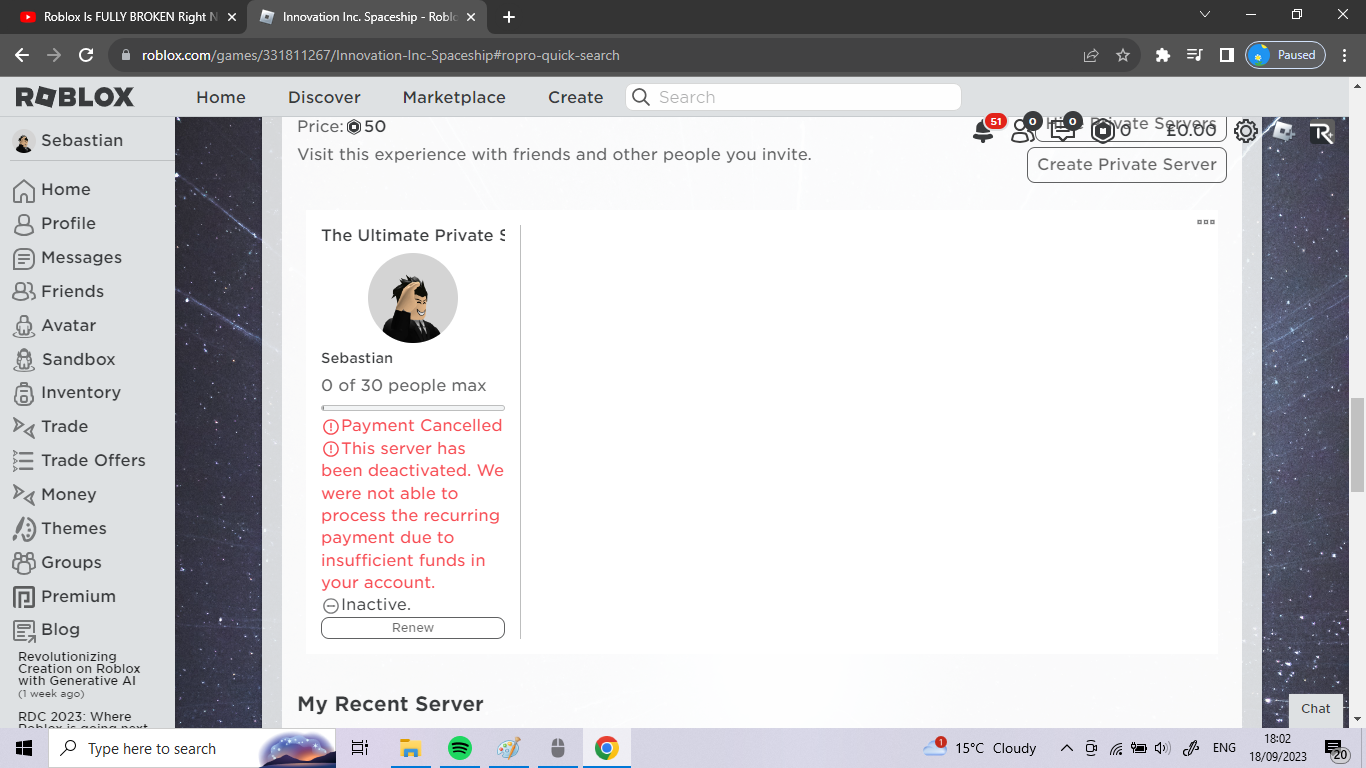Open Discover in top navigation
Screen dimensions: 1366x768
click(x=324, y=97)
